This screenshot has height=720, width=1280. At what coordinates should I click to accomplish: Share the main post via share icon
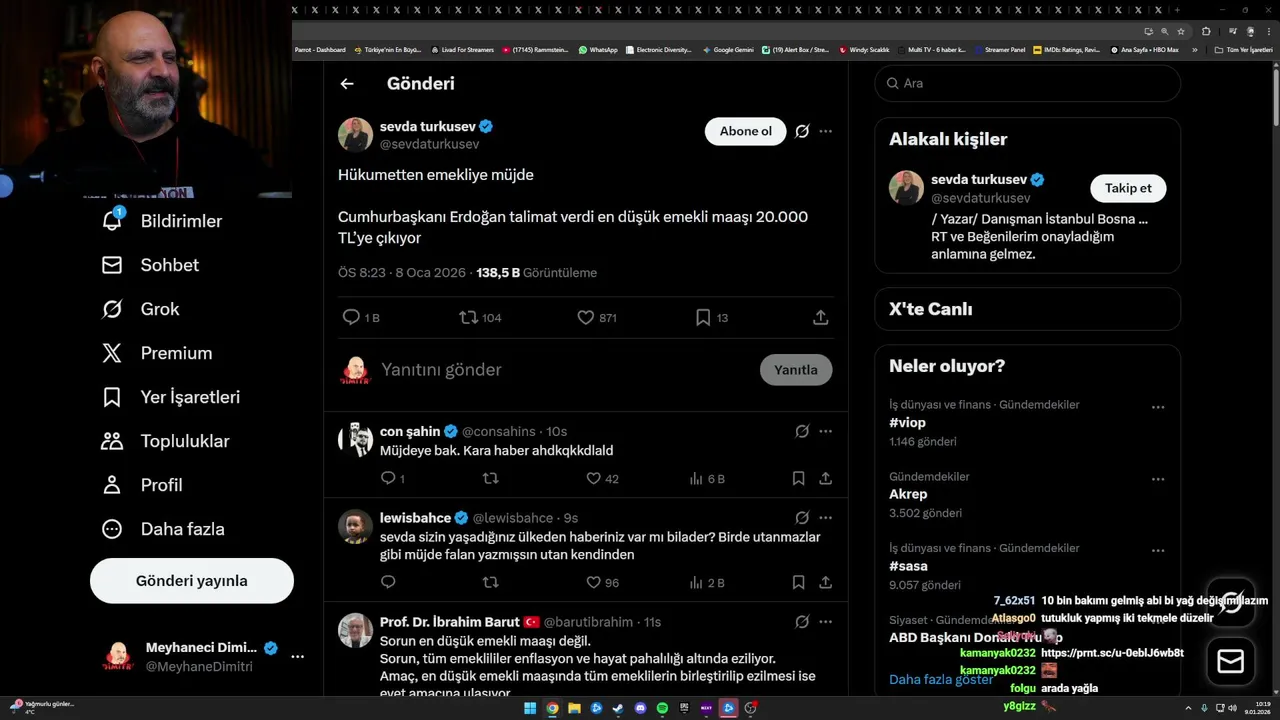[821, 317]
